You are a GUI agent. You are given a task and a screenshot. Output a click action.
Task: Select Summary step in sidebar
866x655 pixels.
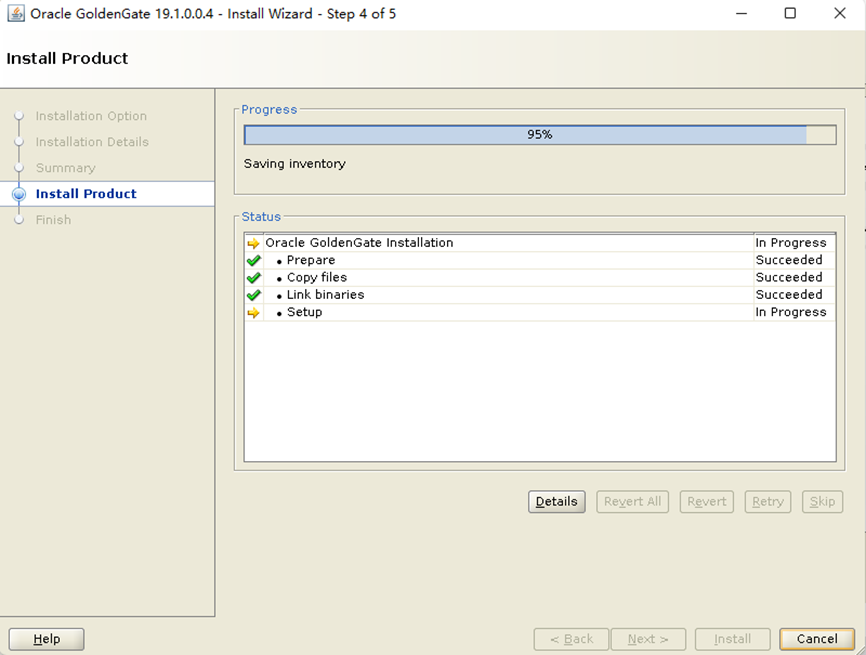click(66, 168)
